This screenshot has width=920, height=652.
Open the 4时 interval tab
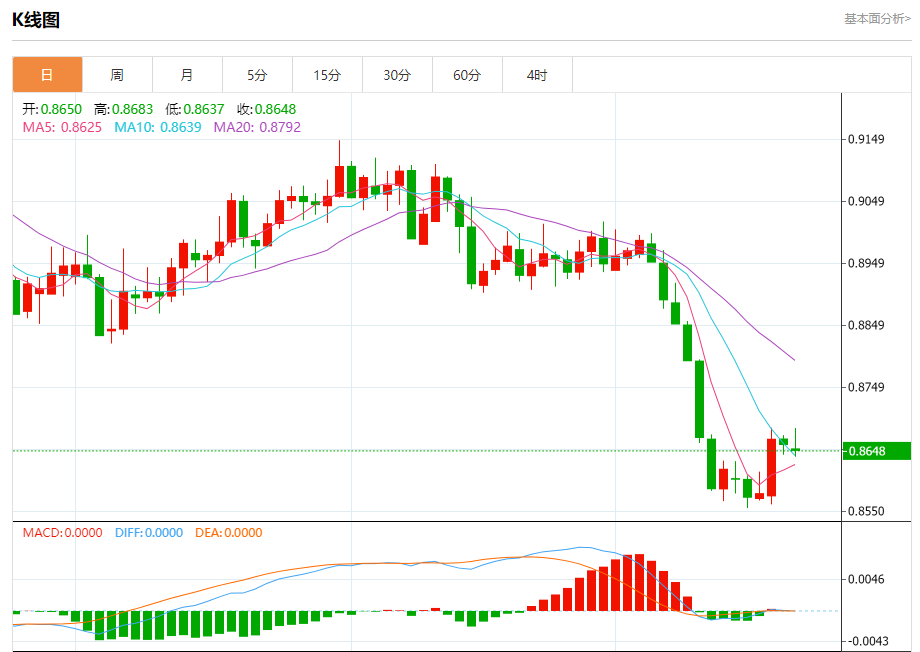[537, 75]
